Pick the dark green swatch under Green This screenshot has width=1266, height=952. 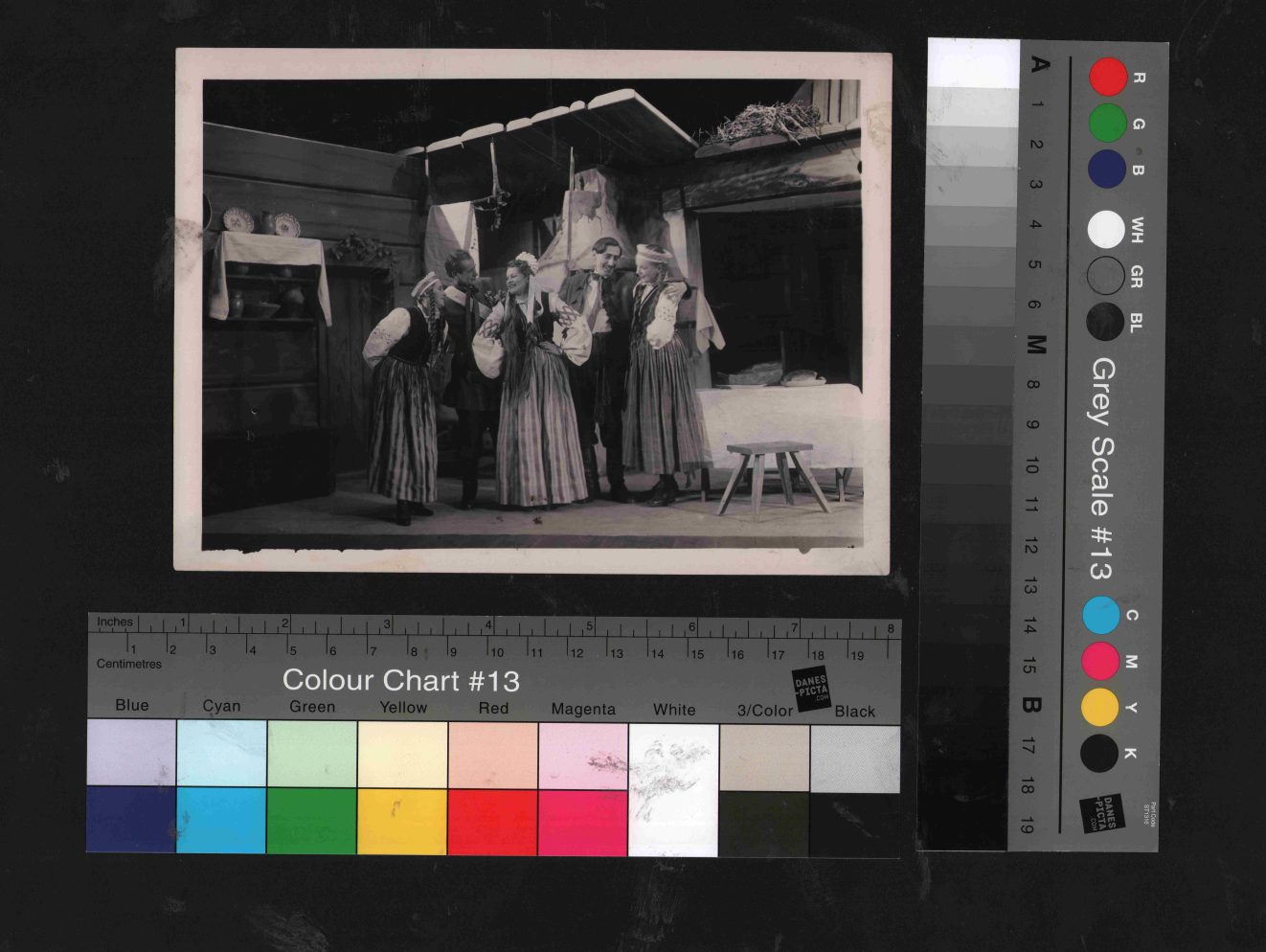pos(312,821)
